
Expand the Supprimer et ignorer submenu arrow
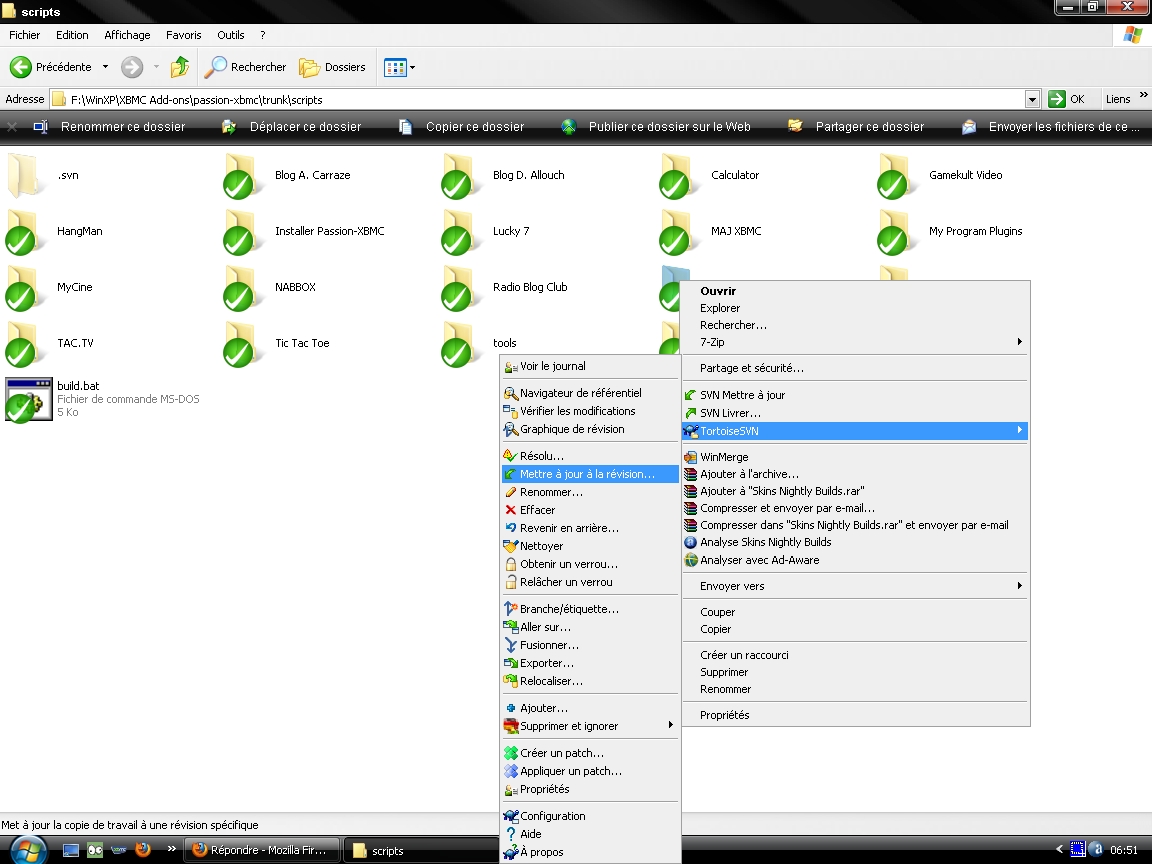coord(671,725)
